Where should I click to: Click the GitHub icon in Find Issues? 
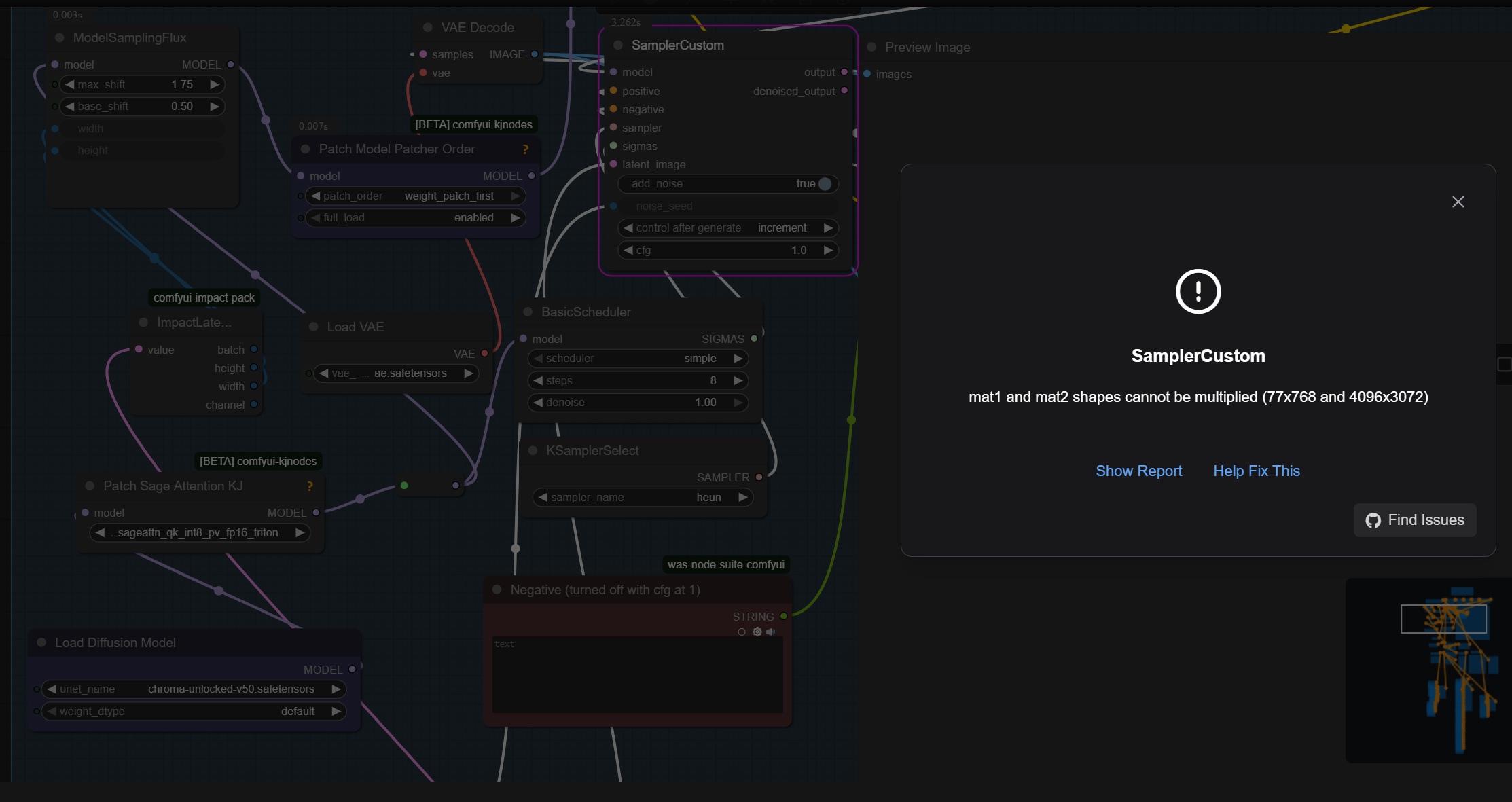(1373, 520)
